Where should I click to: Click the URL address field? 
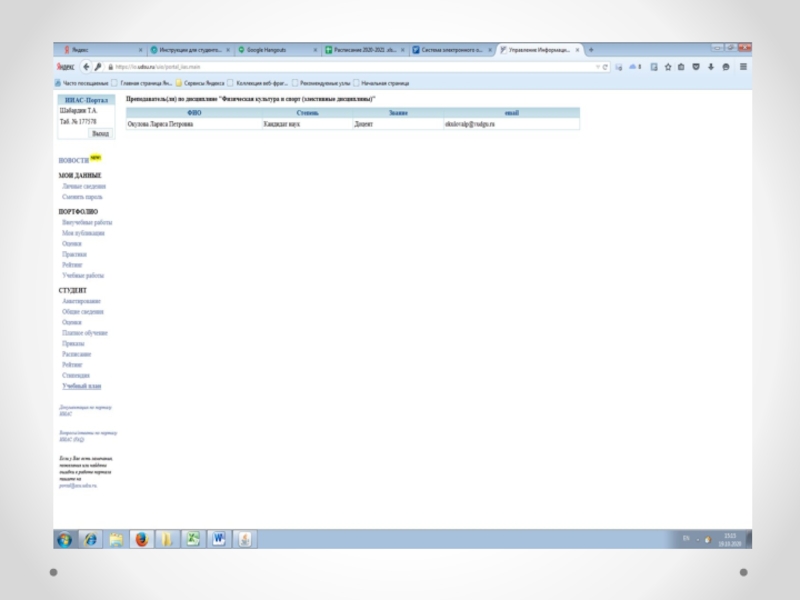point(352,67)
